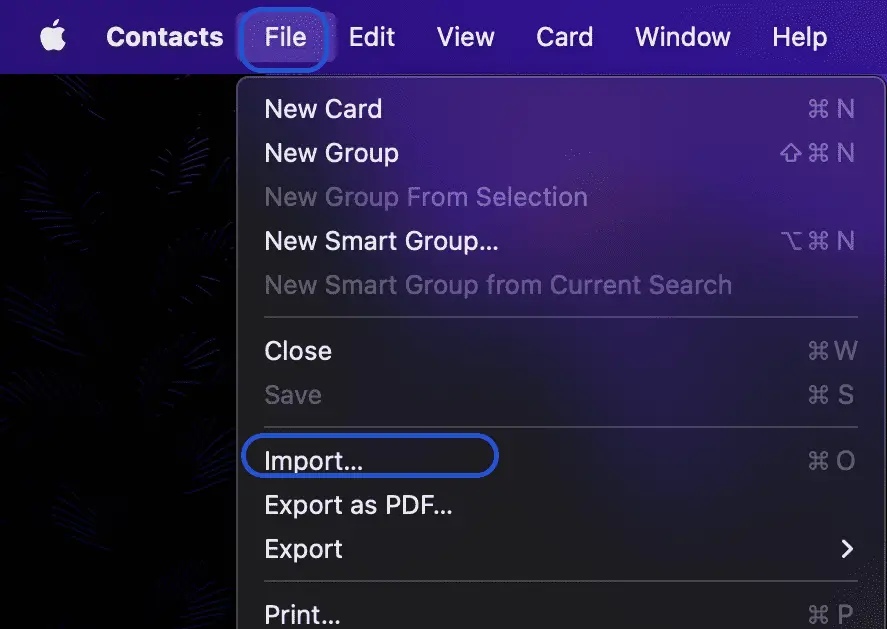The image size is (887, 629).
Task: Choose New Card from File menu
Action: pos(561,109)
